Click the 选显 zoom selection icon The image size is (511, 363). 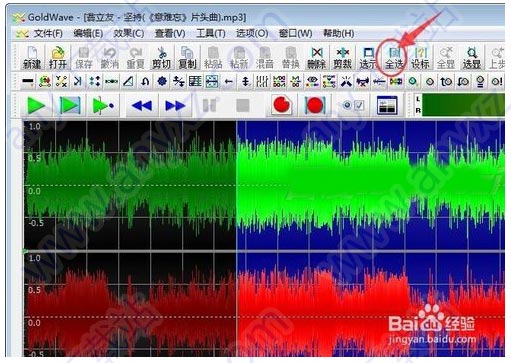click(472, 58)
